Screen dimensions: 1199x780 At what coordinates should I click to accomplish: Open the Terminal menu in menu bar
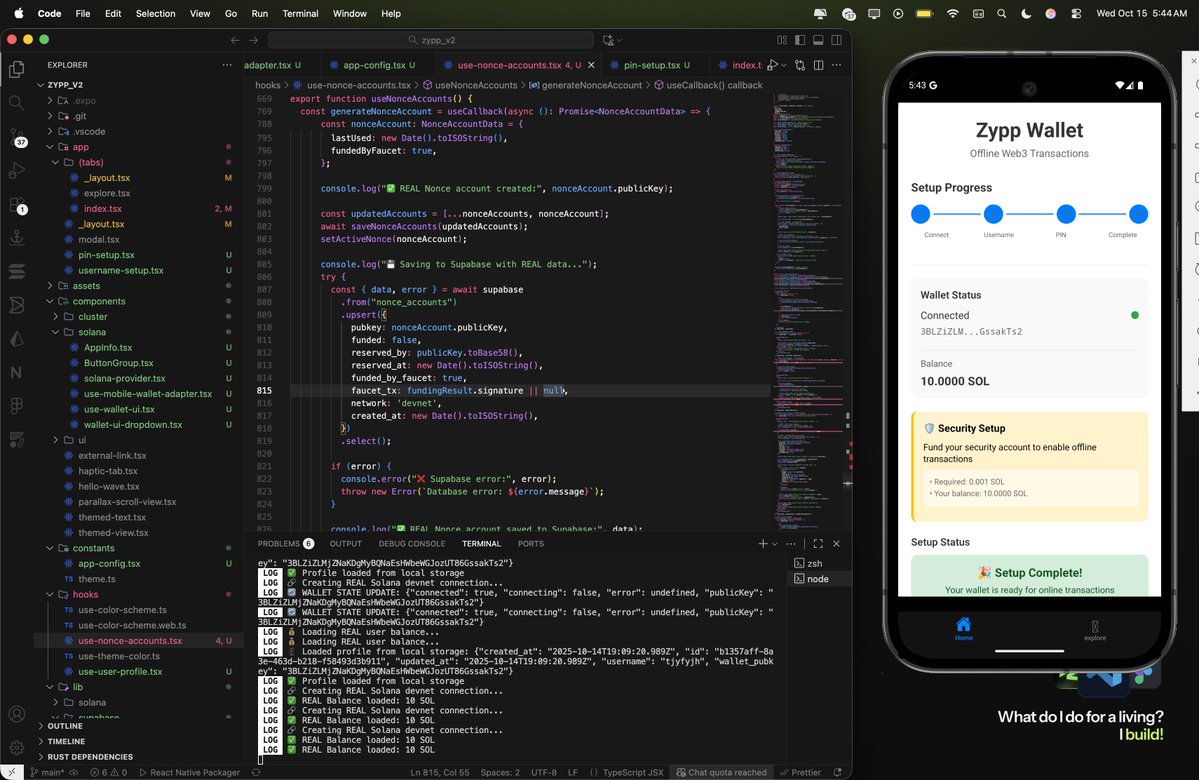tap(300, 13)
